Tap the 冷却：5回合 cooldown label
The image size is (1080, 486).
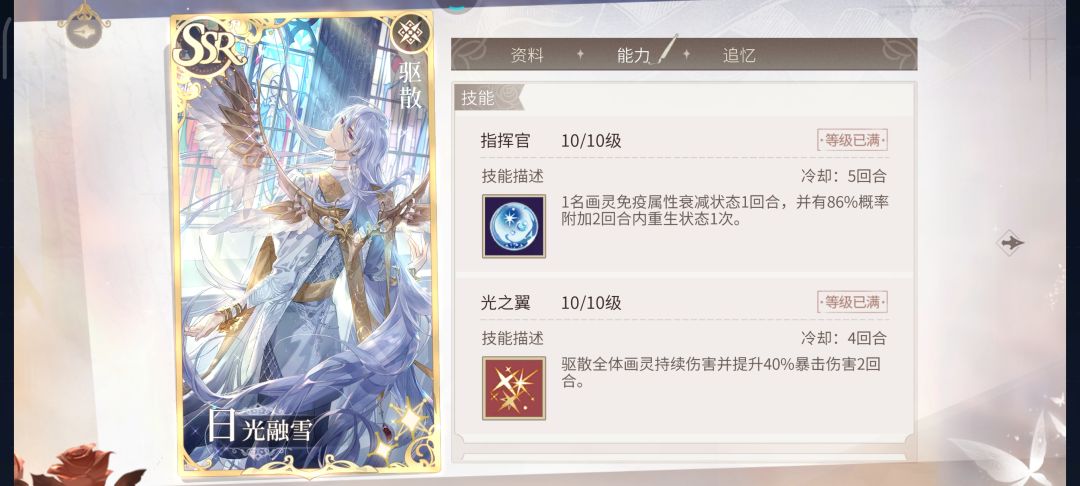843,176
